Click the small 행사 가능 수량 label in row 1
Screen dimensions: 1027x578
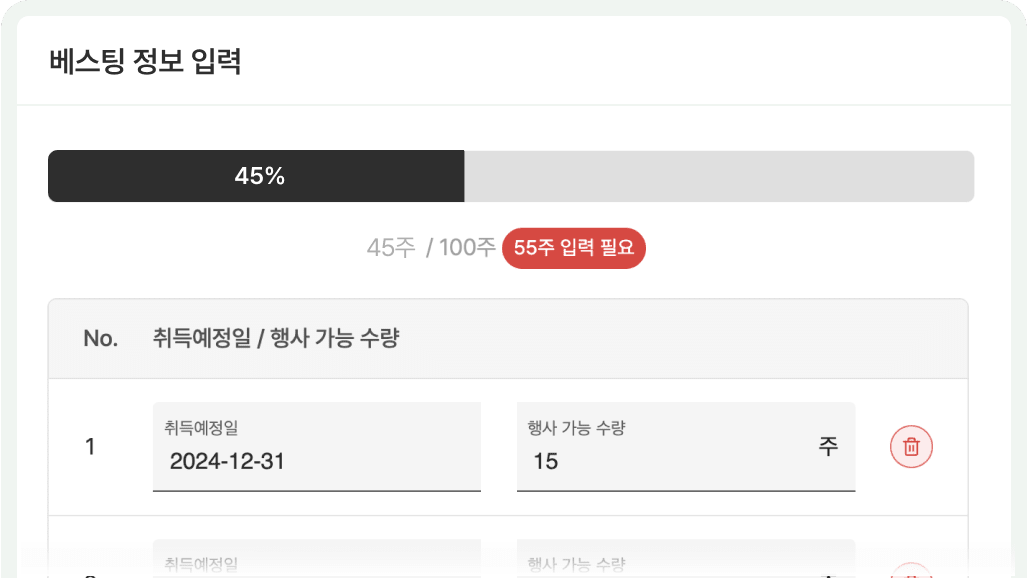pyautogui.click(x=576, y=428)
